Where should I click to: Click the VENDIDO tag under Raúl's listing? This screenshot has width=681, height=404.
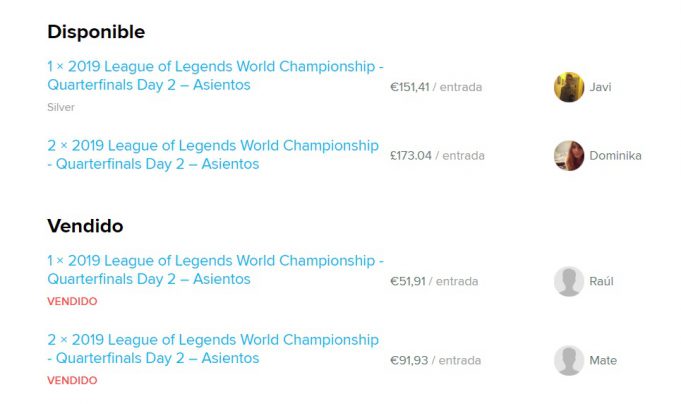click(x=72, y=301)
